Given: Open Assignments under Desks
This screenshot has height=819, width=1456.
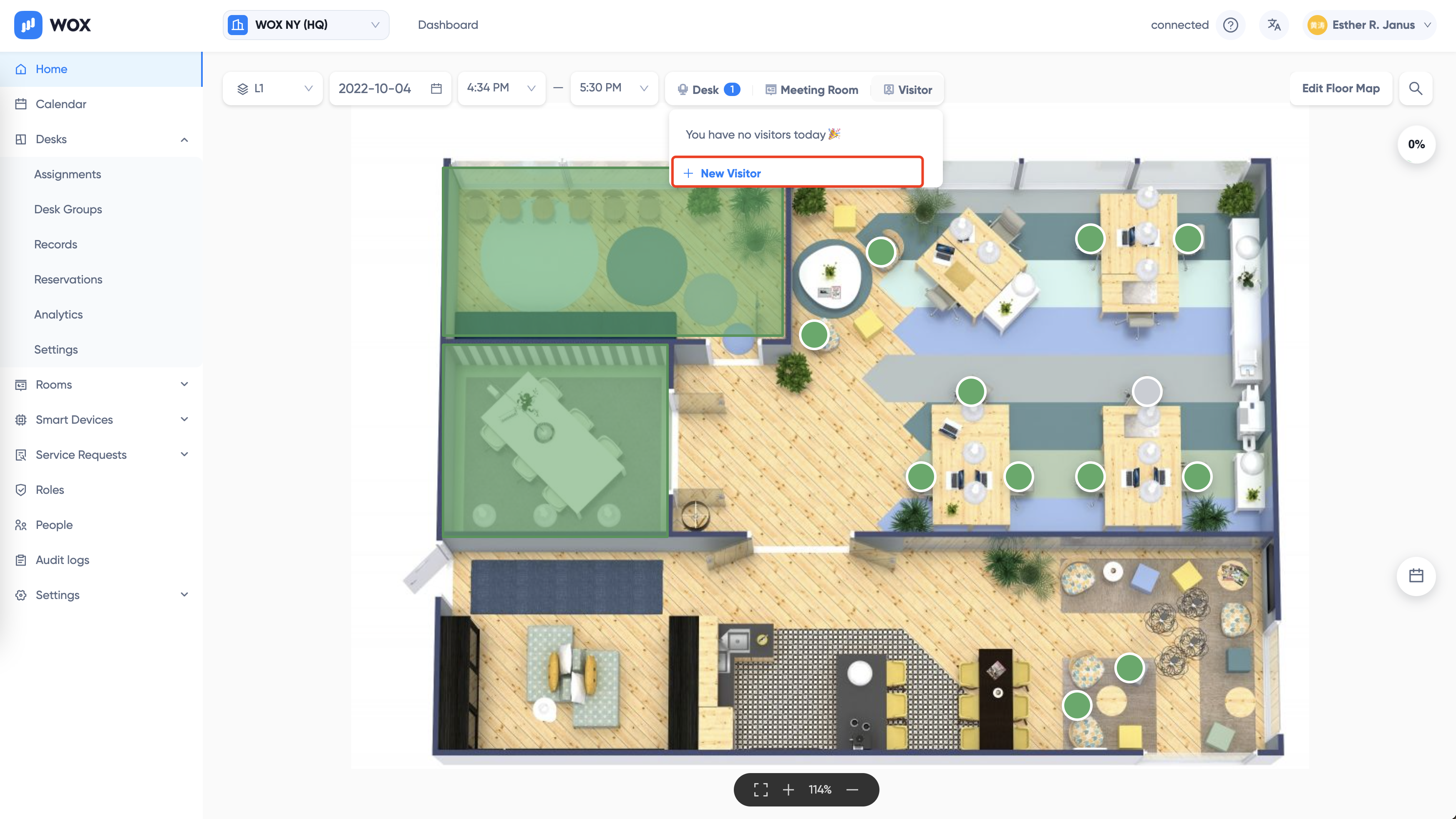Looking at the screenshot, I should pos(68,174).
